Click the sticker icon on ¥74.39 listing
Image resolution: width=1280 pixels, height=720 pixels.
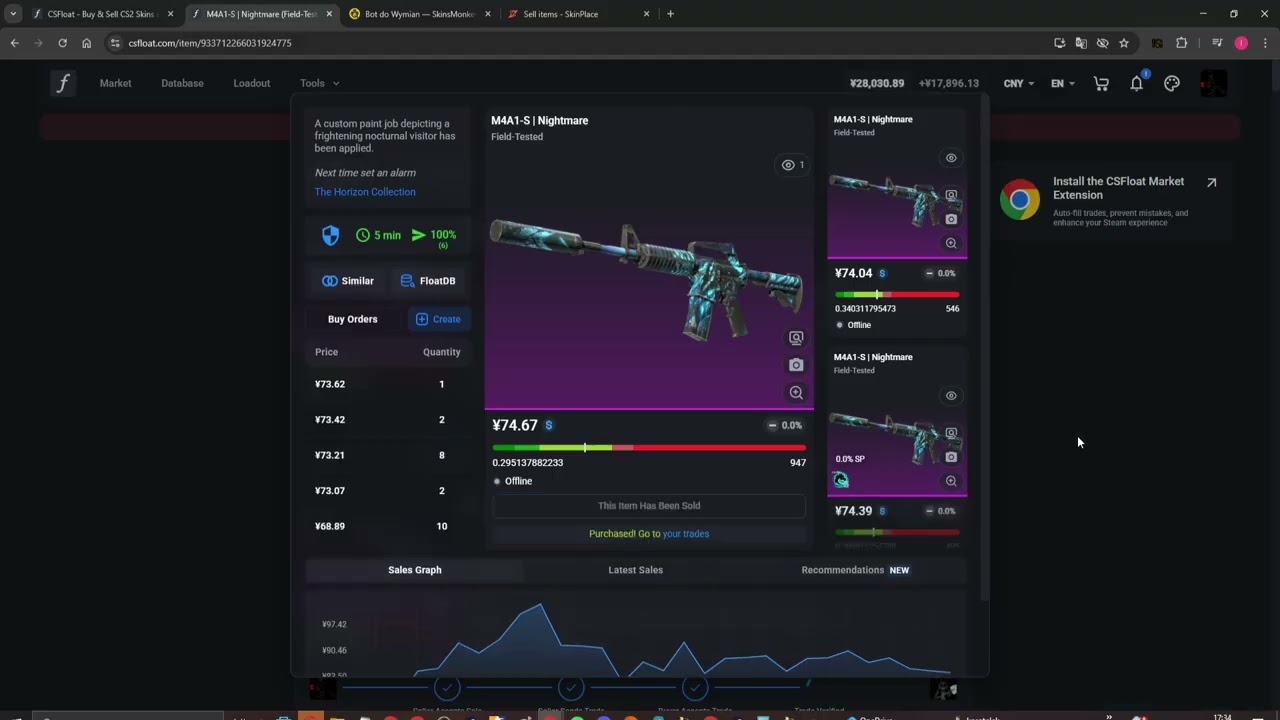(x=841, y=480)
